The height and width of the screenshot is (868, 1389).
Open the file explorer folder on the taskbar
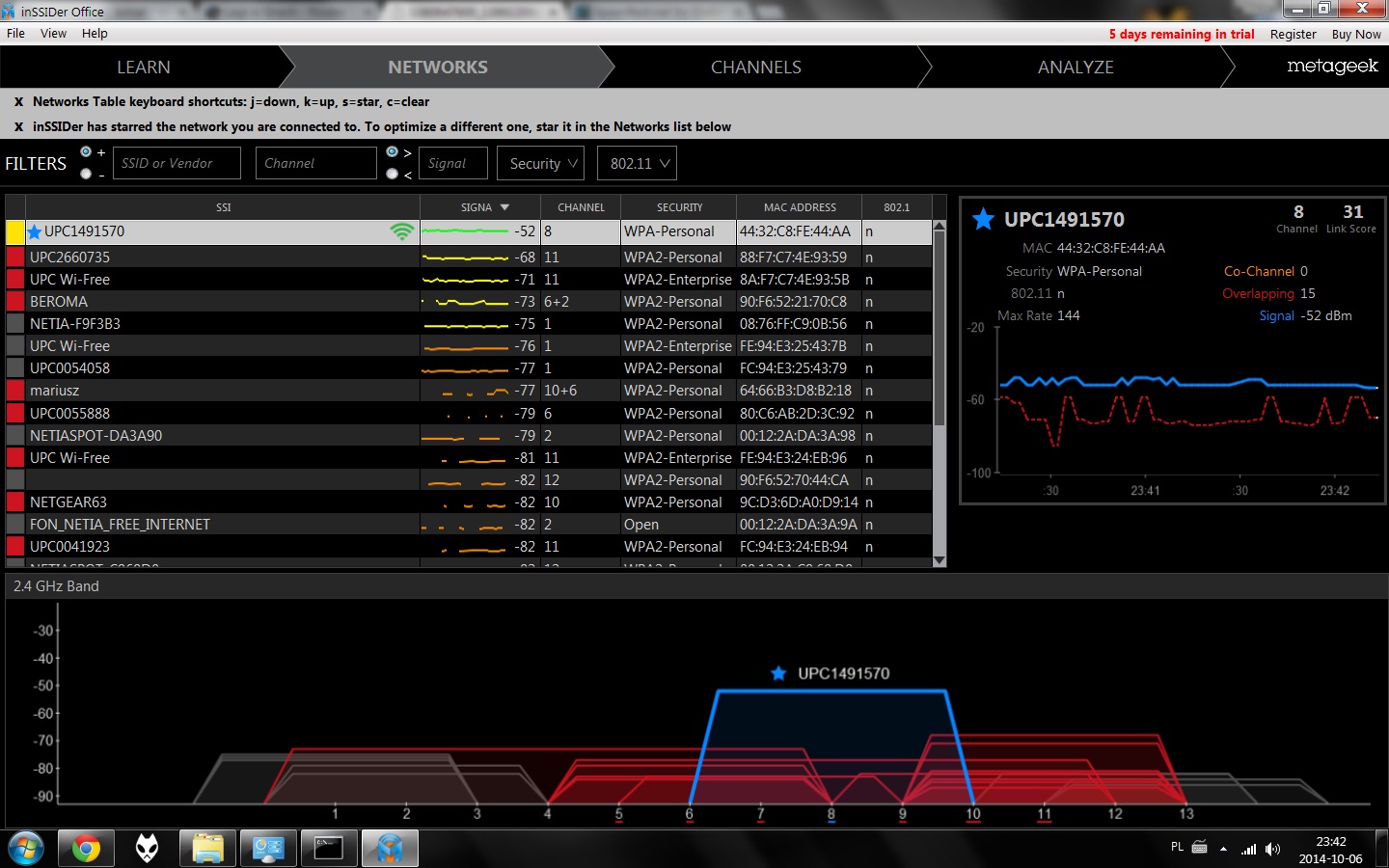(207, 849)
